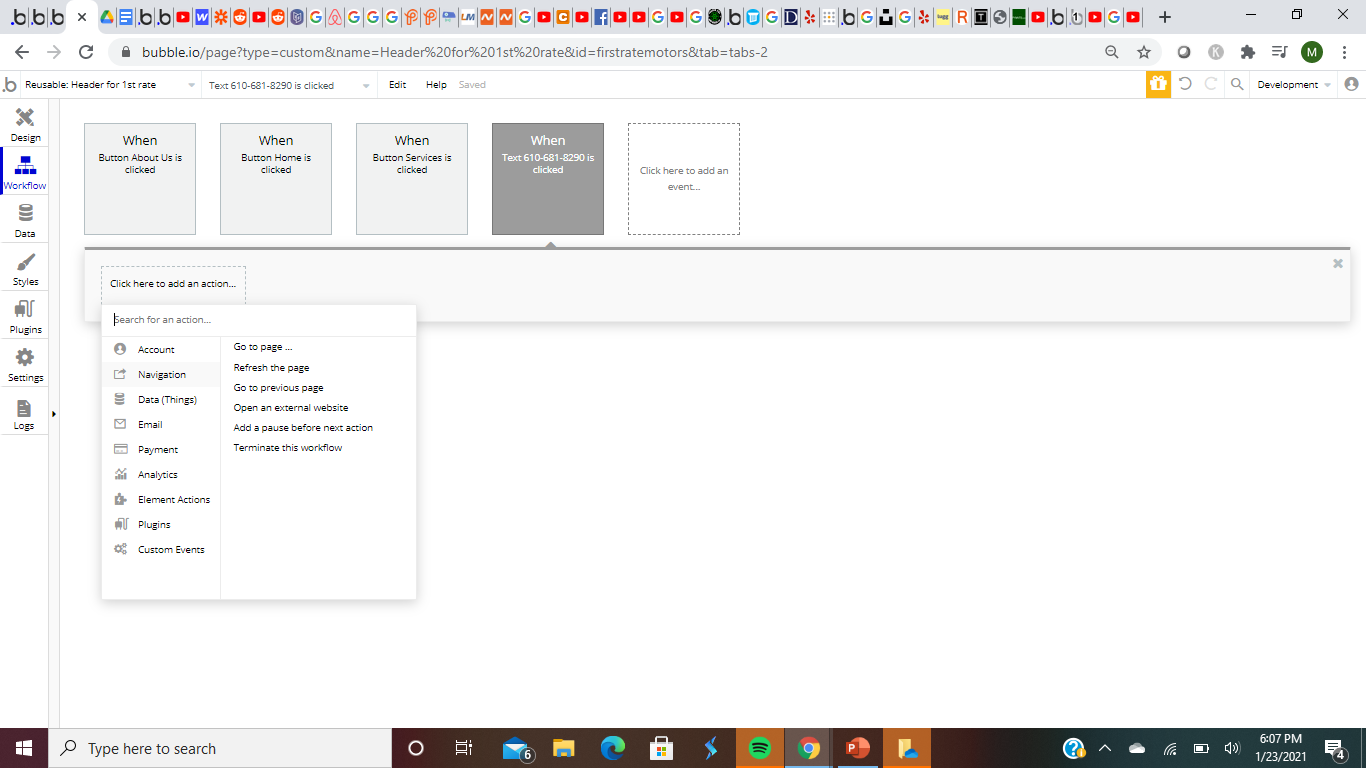Switch to the Workflow tab in sidebar

[x=25, y=173]
